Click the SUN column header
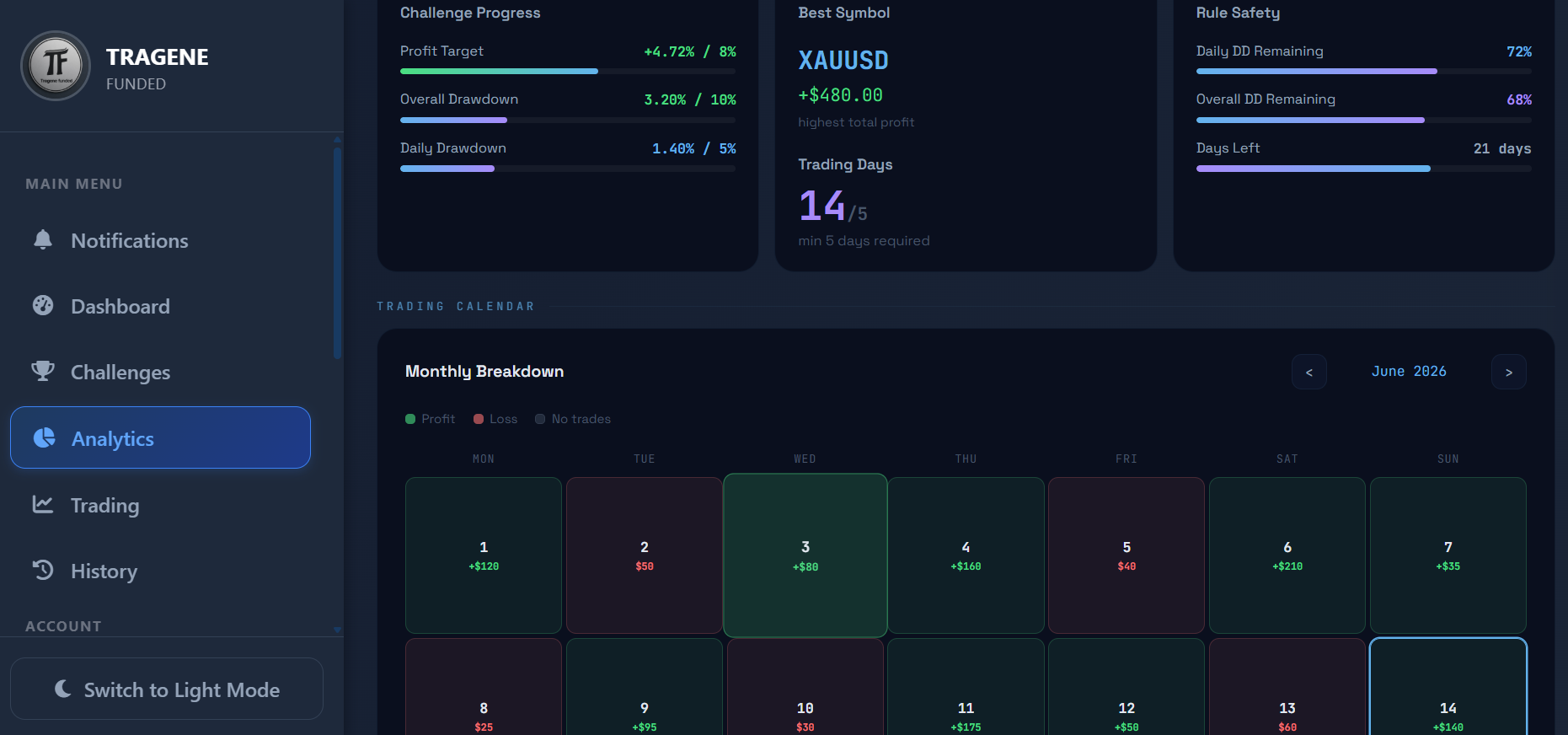The image size is (1568, 735). click(1448, 459)
